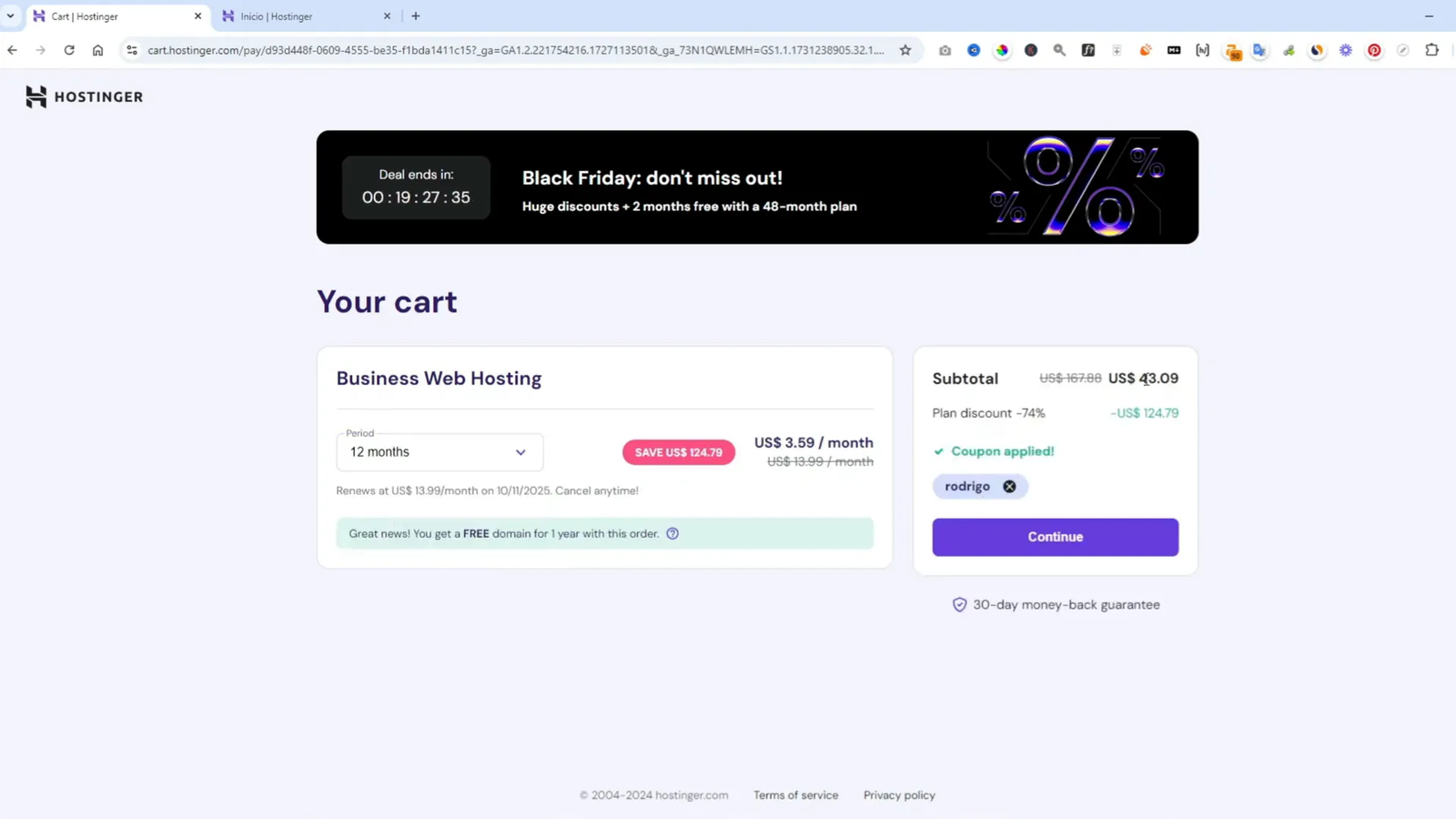Open the tab search dropdown arrow
Image resolution: width=1456 pixels, height=819 pixels.
pos(11,15)
